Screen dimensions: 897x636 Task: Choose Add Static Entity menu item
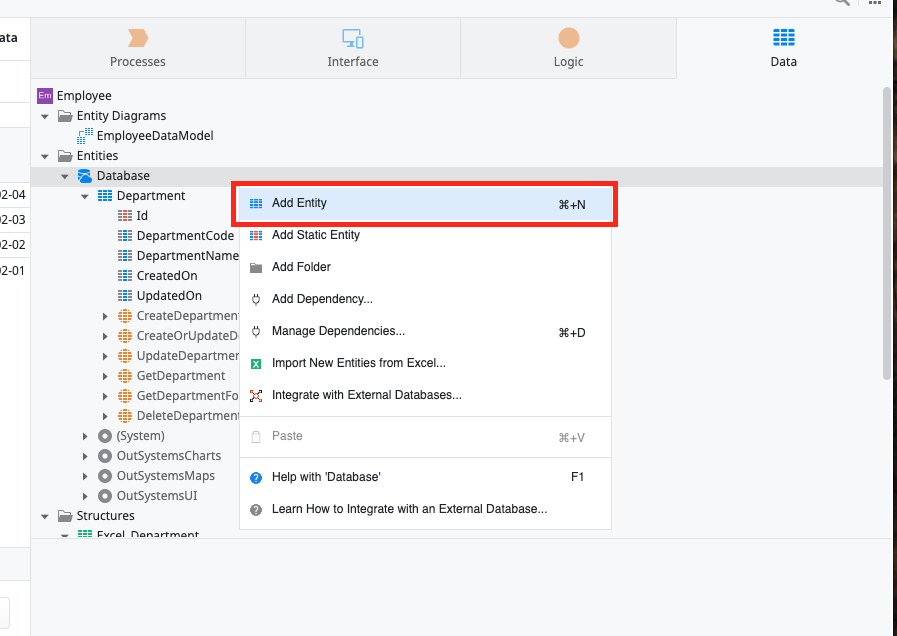click(424, 235)
